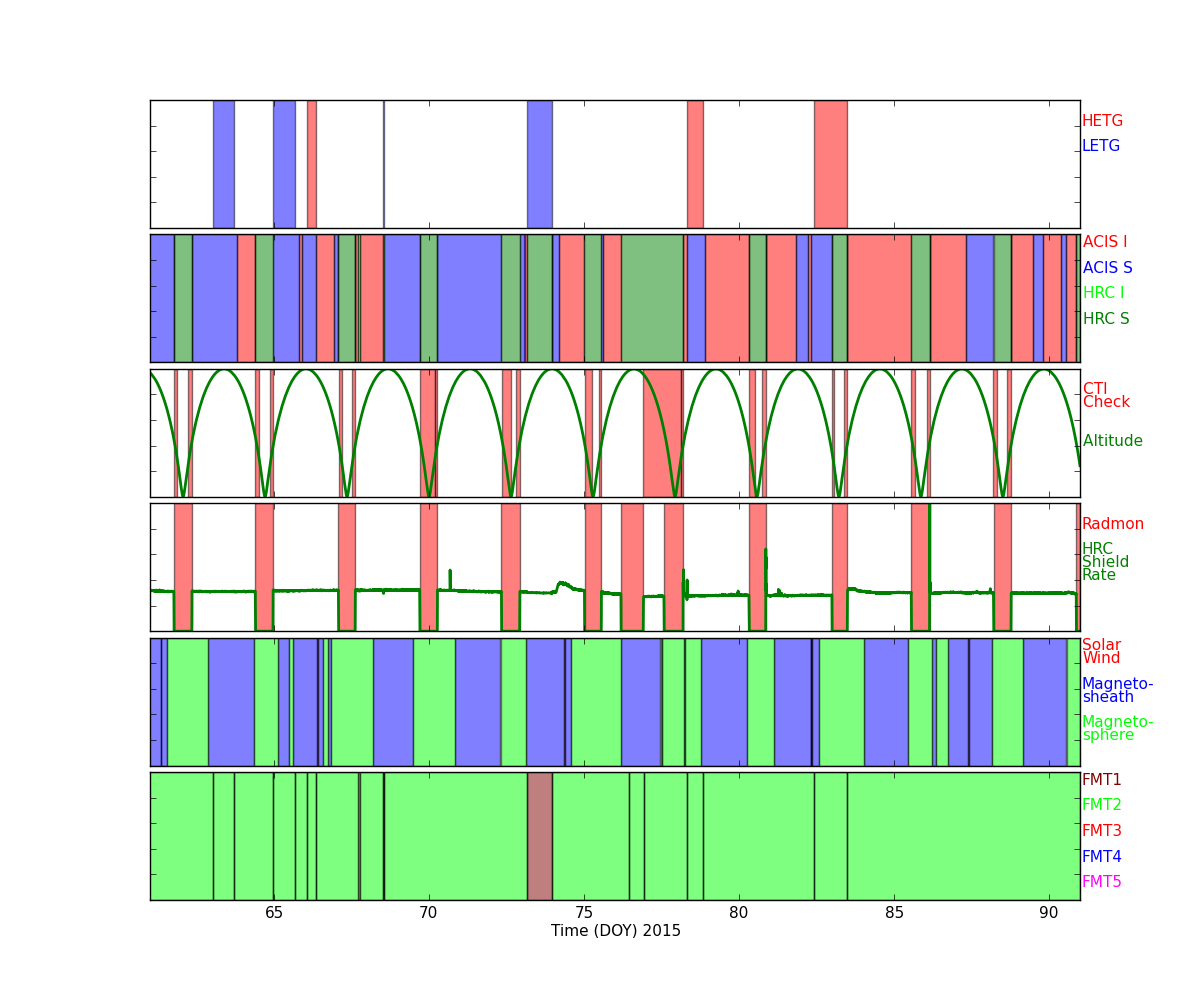
Task: Click the x-axis tick label 75
Action: [x=584, y=913]
